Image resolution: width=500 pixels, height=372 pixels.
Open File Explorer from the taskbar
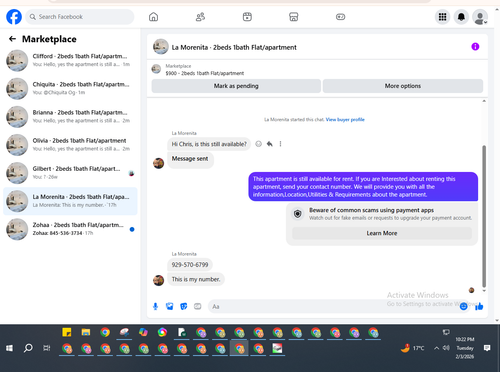(86, 332)
